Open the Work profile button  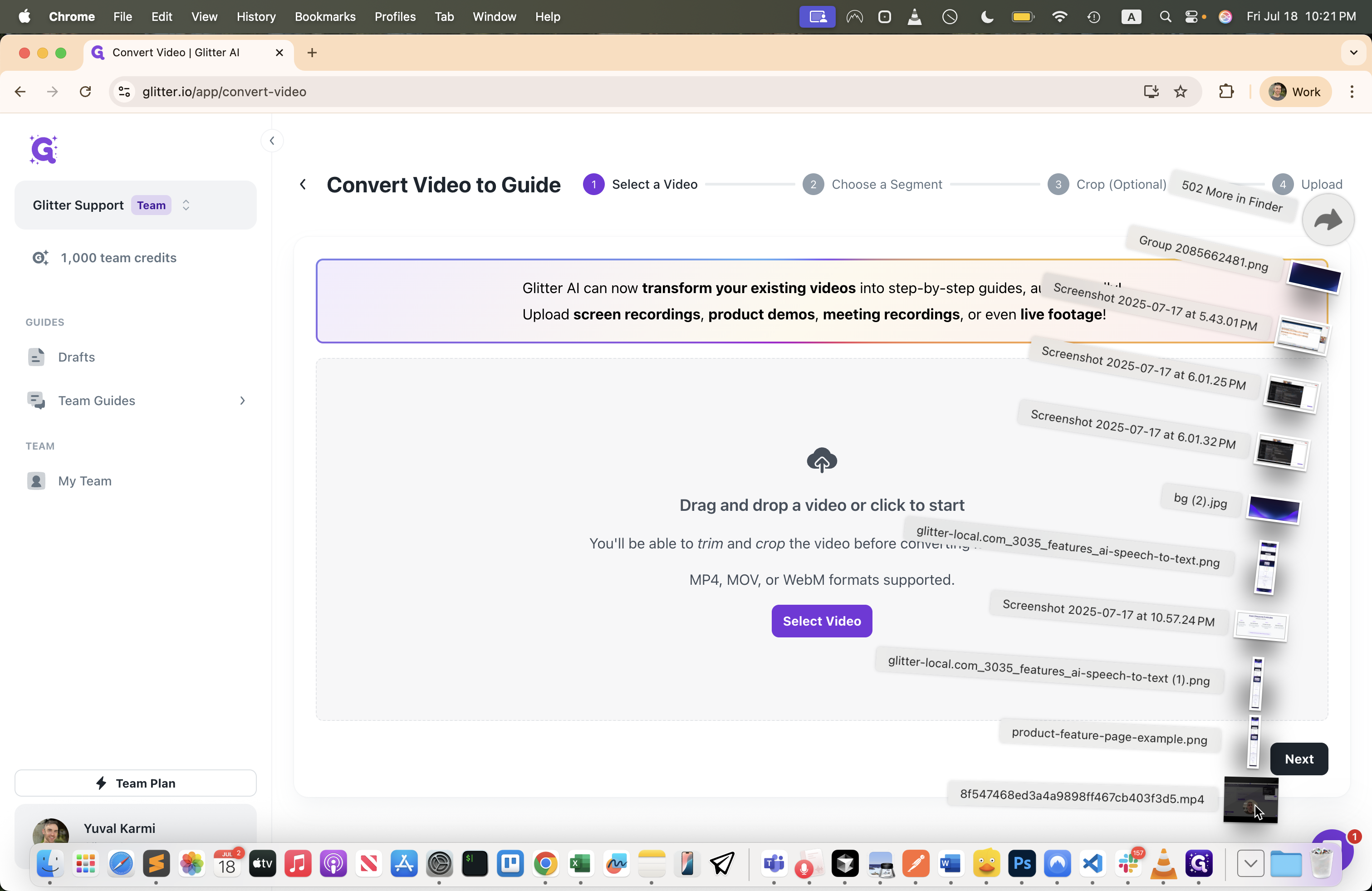point(1295,92)
